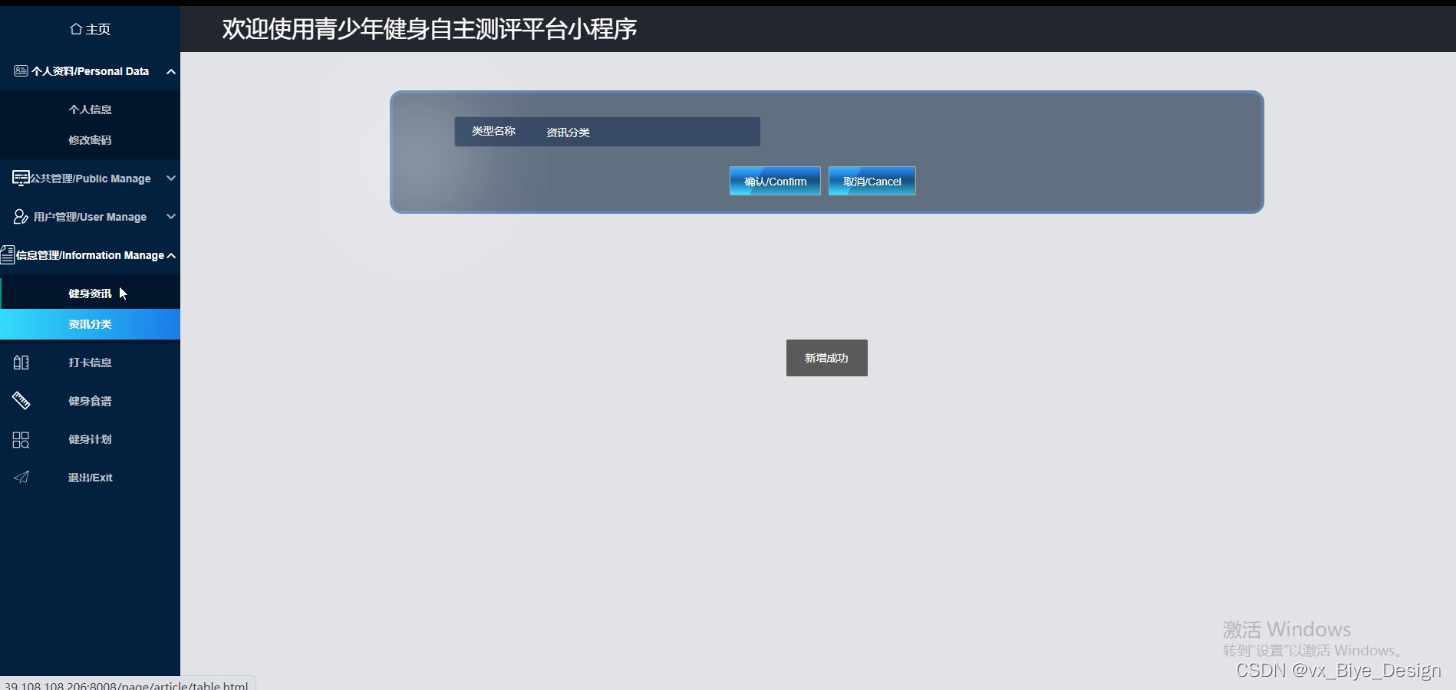Click the 取消/Cancel button
The width and height of the screenshot is (1456, 690).
pos(872,181)
